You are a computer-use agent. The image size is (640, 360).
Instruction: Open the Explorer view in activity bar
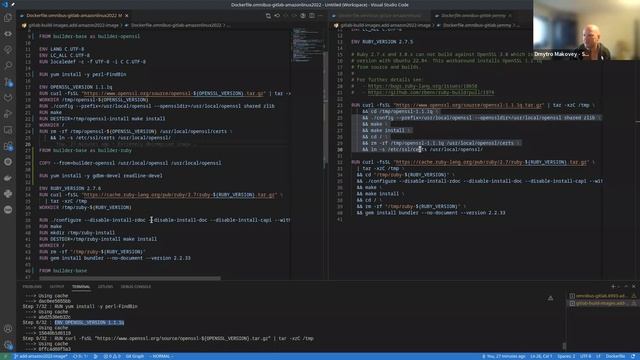coord(8,18)
